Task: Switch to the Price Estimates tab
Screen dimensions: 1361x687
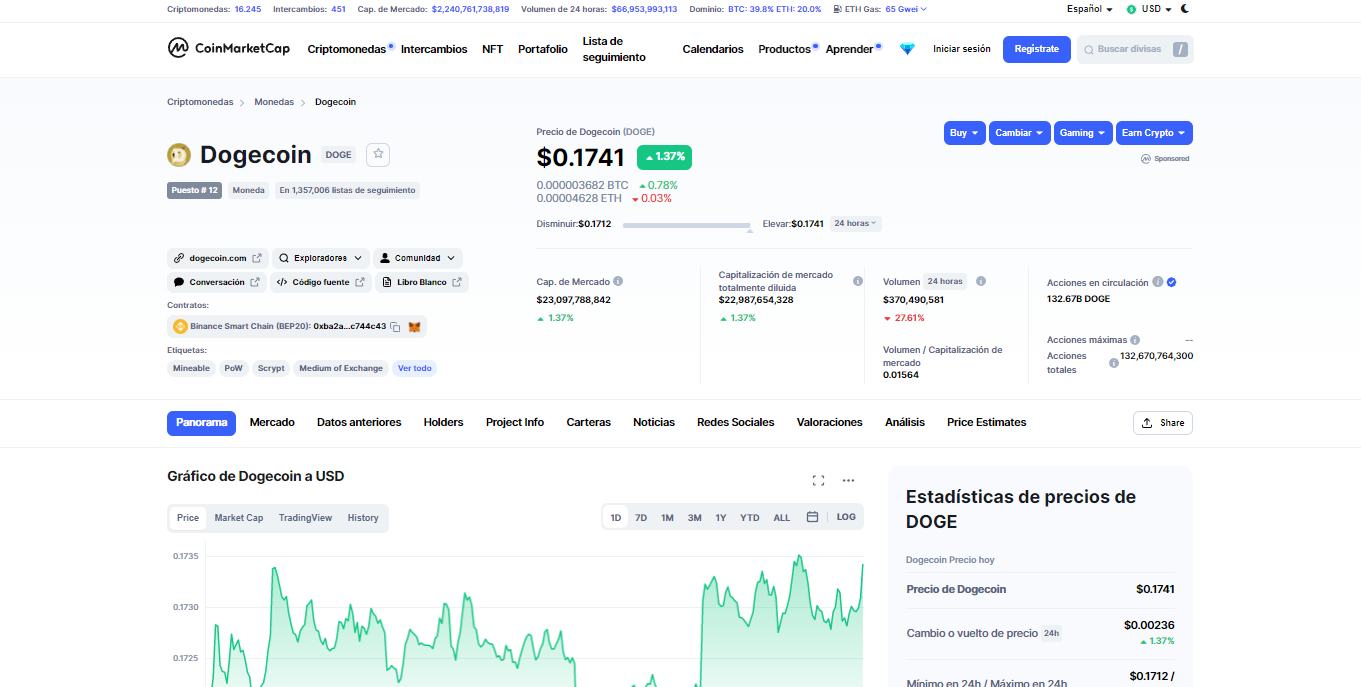Action: 987,423
